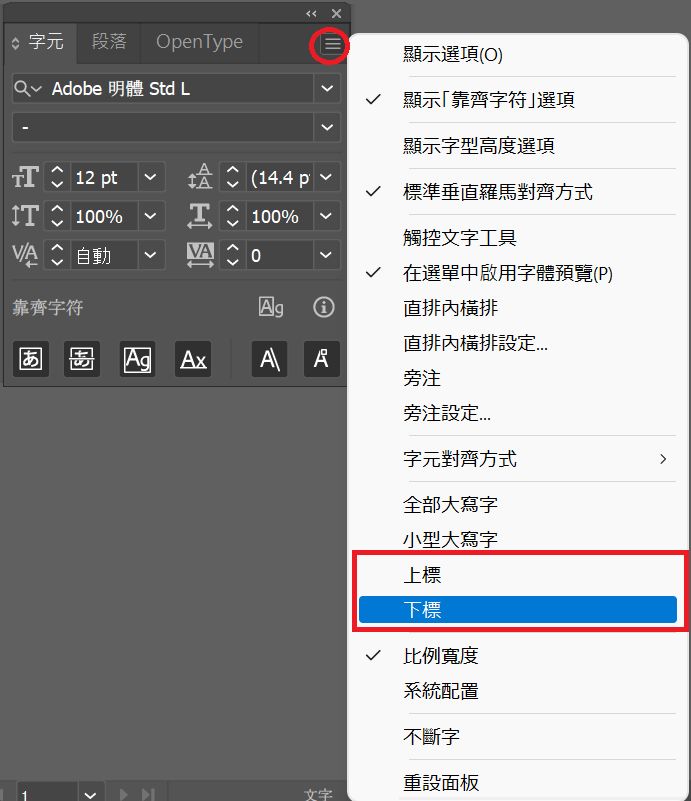Open the tracking 0 dropdown

[326, 255]
